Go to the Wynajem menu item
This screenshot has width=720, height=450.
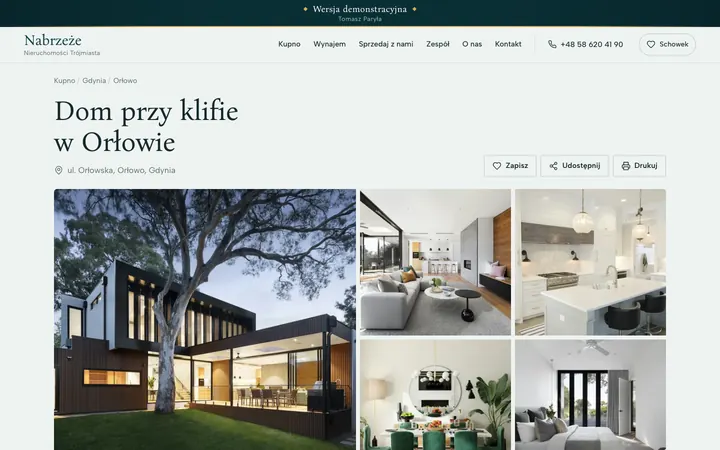coord(329,44)
